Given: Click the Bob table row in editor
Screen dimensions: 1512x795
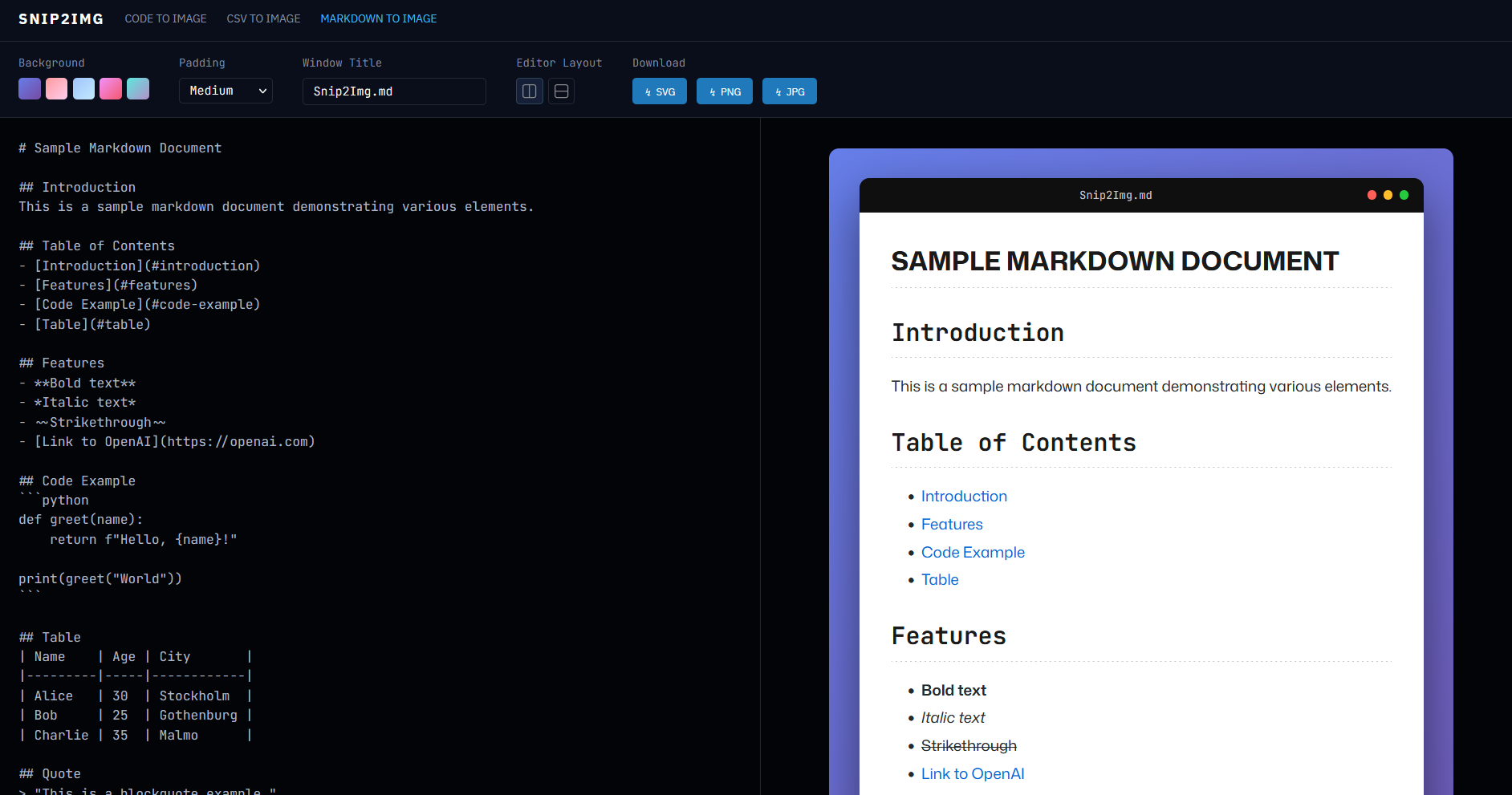Looking at the screenshot, I should (x=136, y=716).
